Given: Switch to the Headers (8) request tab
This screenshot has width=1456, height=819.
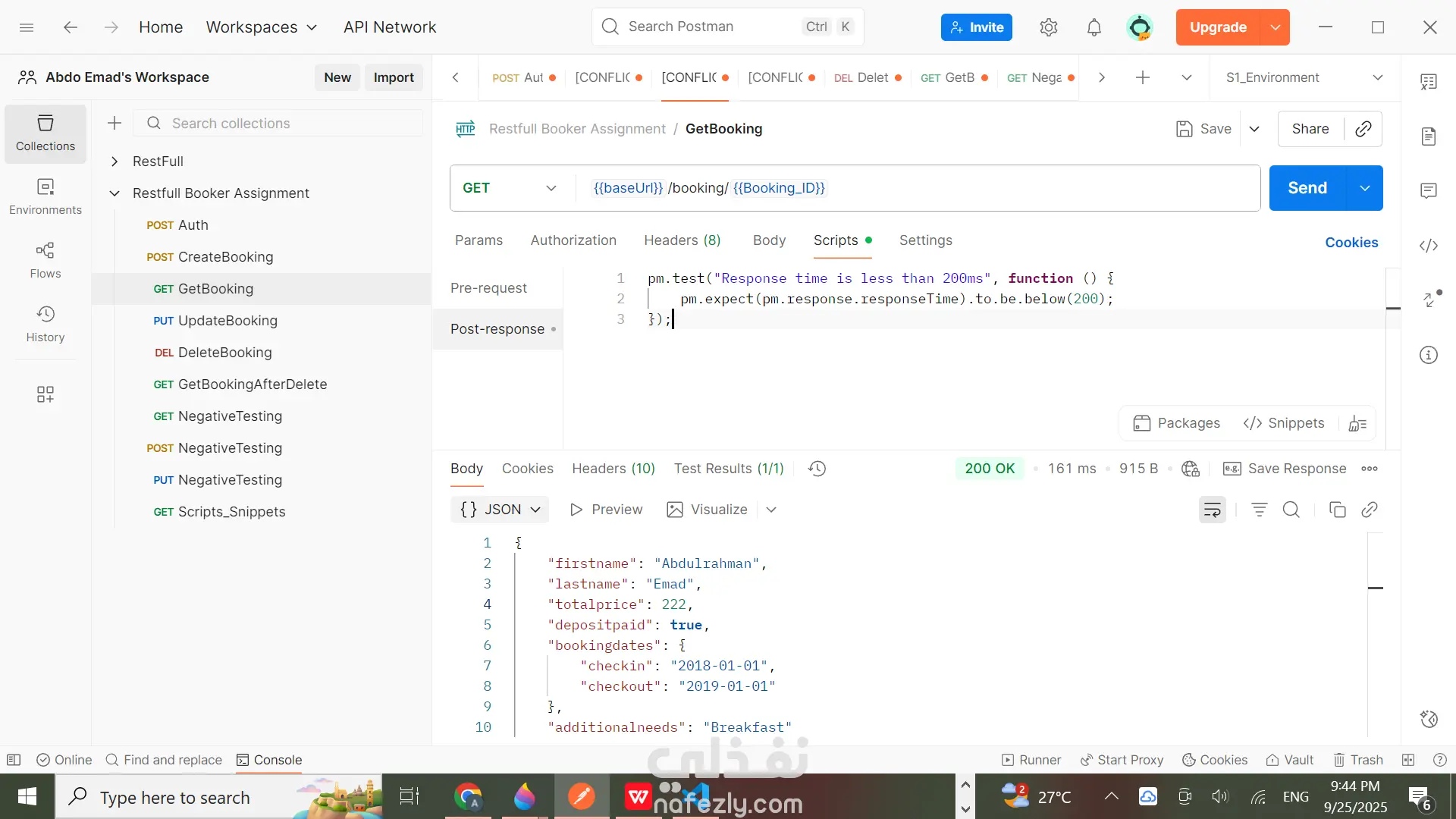Looking at the screenshot, I should (x=682, y=240).
